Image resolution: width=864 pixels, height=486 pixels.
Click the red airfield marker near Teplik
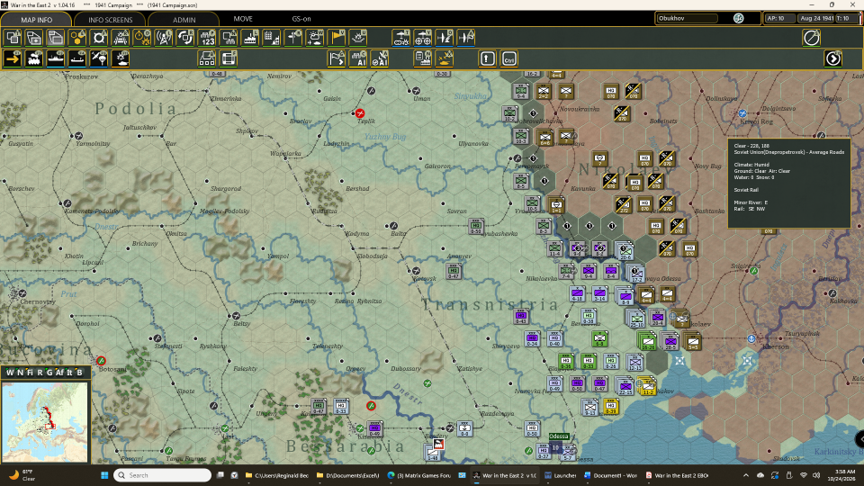click(360, 113)
